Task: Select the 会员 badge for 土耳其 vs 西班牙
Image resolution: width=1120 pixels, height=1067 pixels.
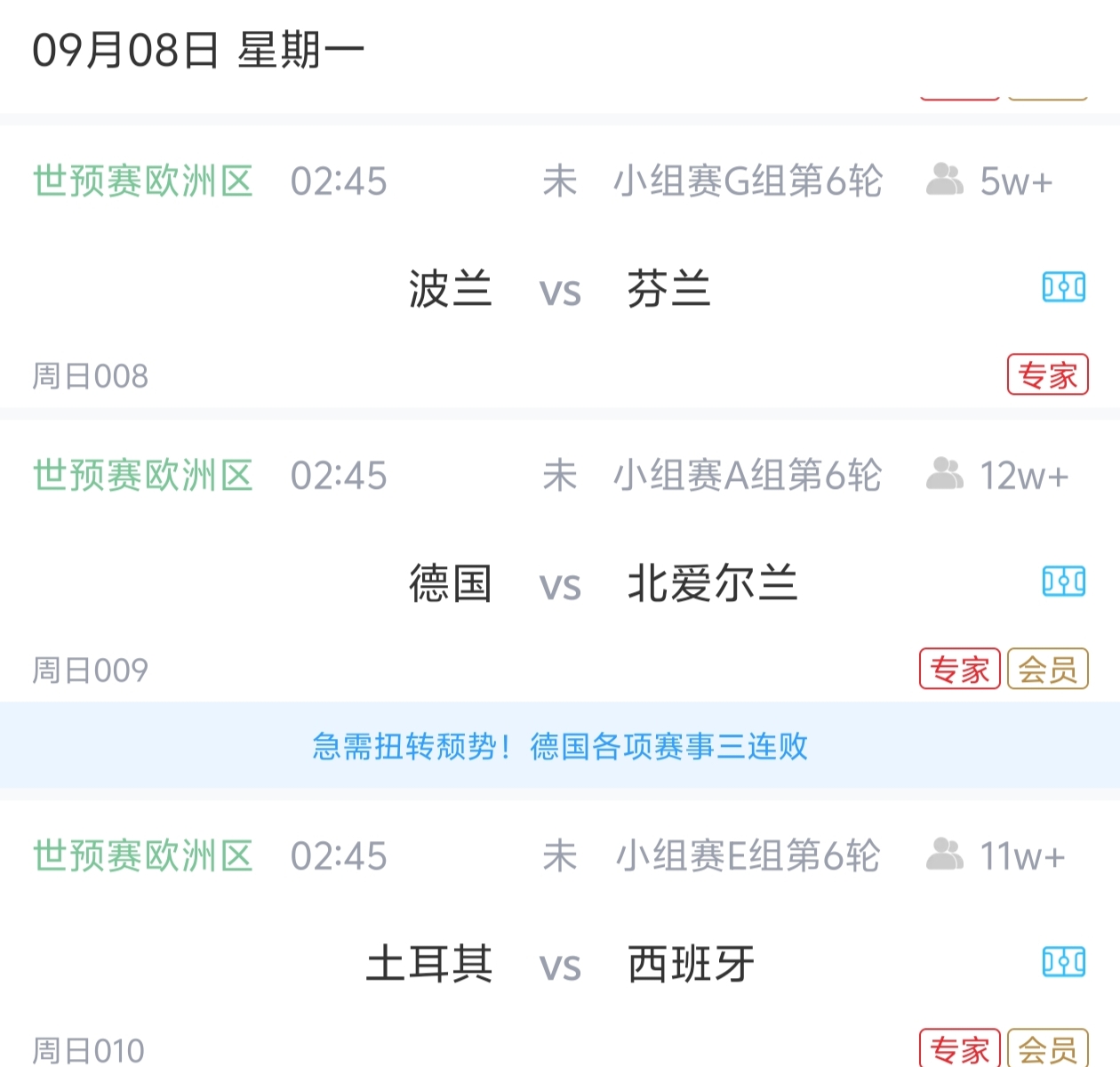Action: click(1049, 1047)
